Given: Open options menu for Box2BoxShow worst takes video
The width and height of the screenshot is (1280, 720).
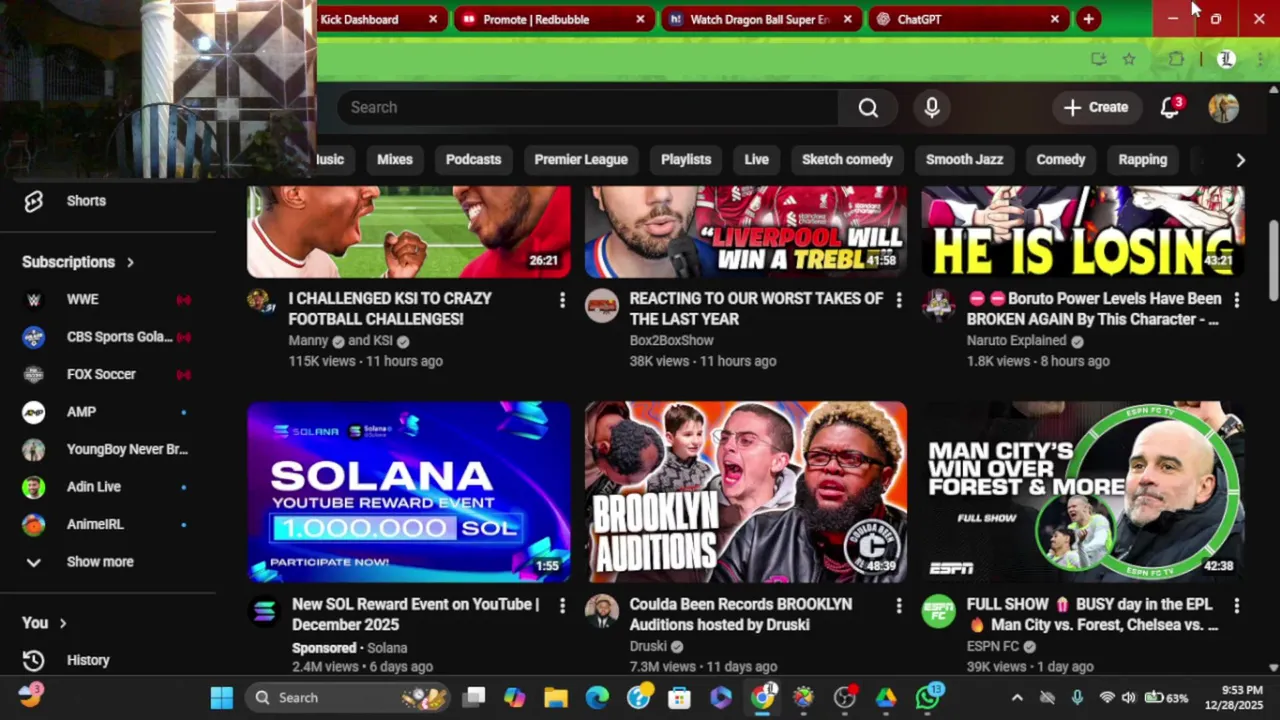Looking at the screenshot, I should tap(898, 300).
